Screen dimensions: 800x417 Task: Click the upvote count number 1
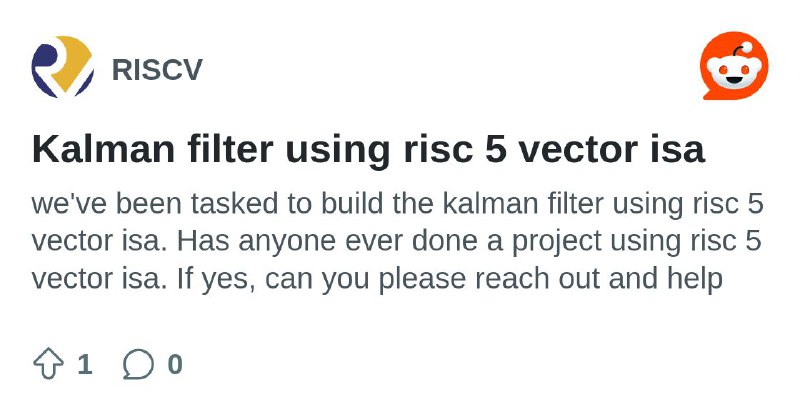pos(85,364)
